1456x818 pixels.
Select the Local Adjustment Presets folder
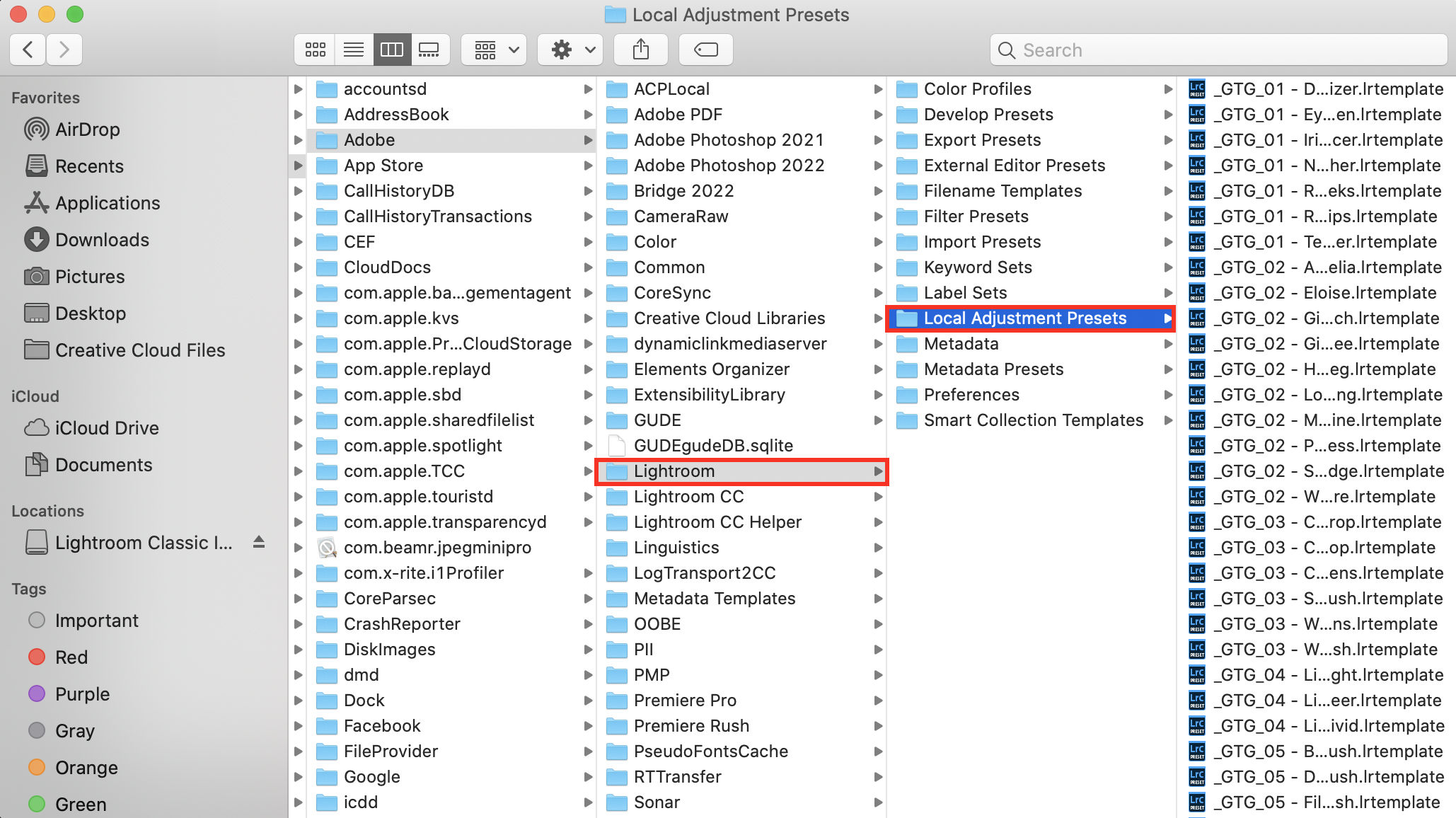click(x=1031, y=318)
